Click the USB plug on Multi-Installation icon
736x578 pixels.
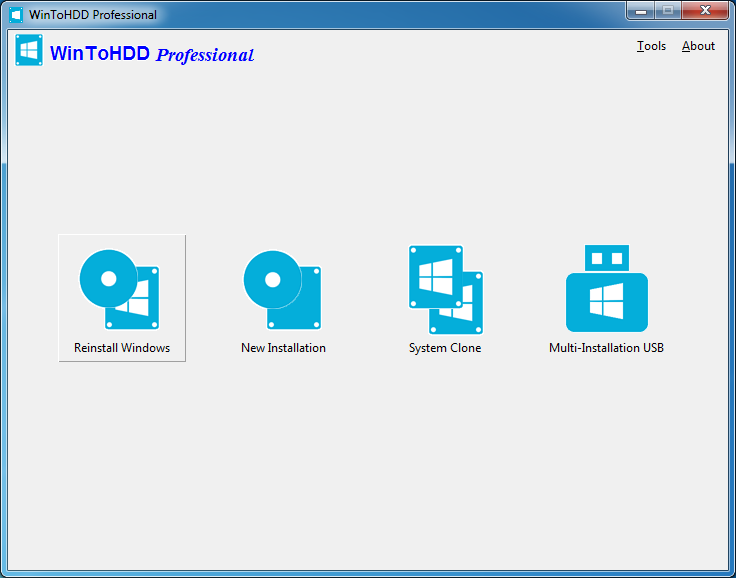point(606,258)
